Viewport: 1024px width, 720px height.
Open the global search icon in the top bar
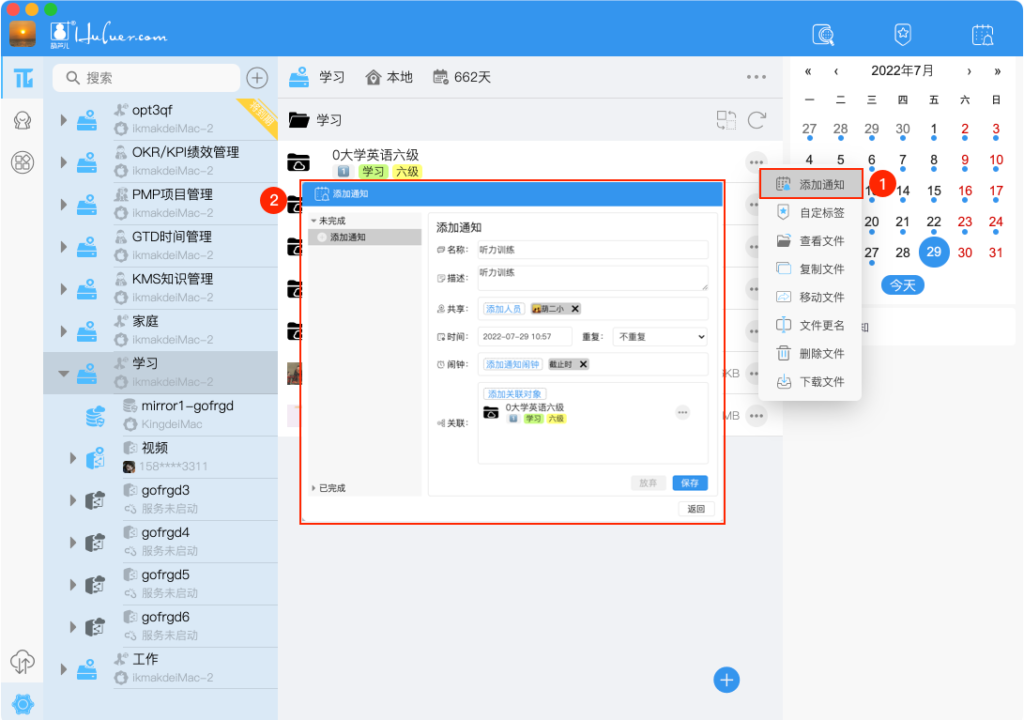[823, 34]
